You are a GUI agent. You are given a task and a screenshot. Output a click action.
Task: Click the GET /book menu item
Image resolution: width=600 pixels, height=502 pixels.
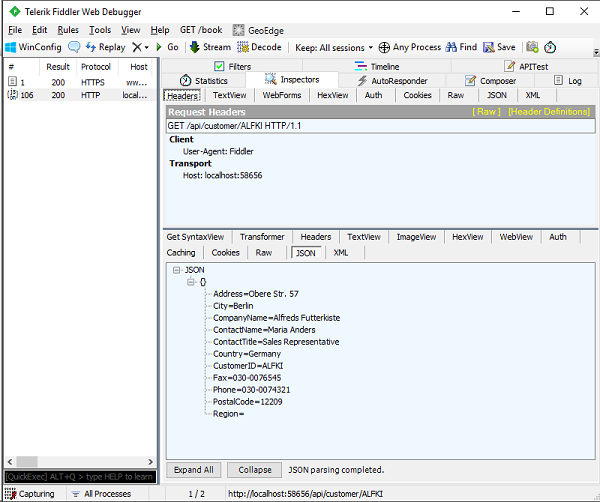click(x=201, y=30)
